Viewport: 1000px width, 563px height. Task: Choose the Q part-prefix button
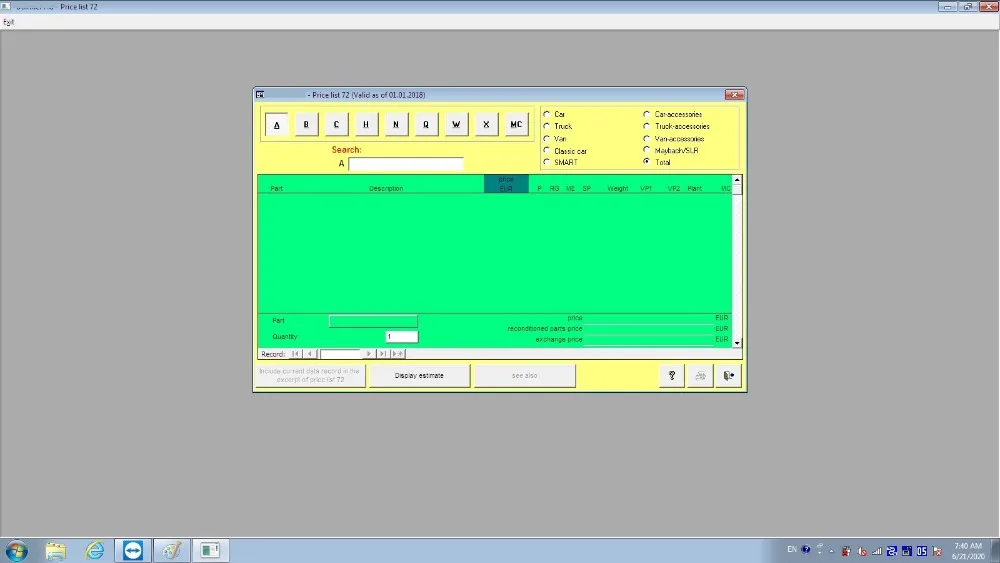426,124
